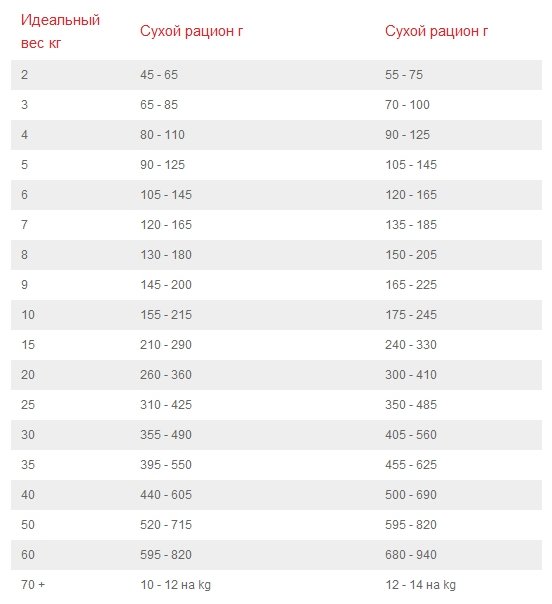Click the '55 - 75' ration value

coord(404,75)
